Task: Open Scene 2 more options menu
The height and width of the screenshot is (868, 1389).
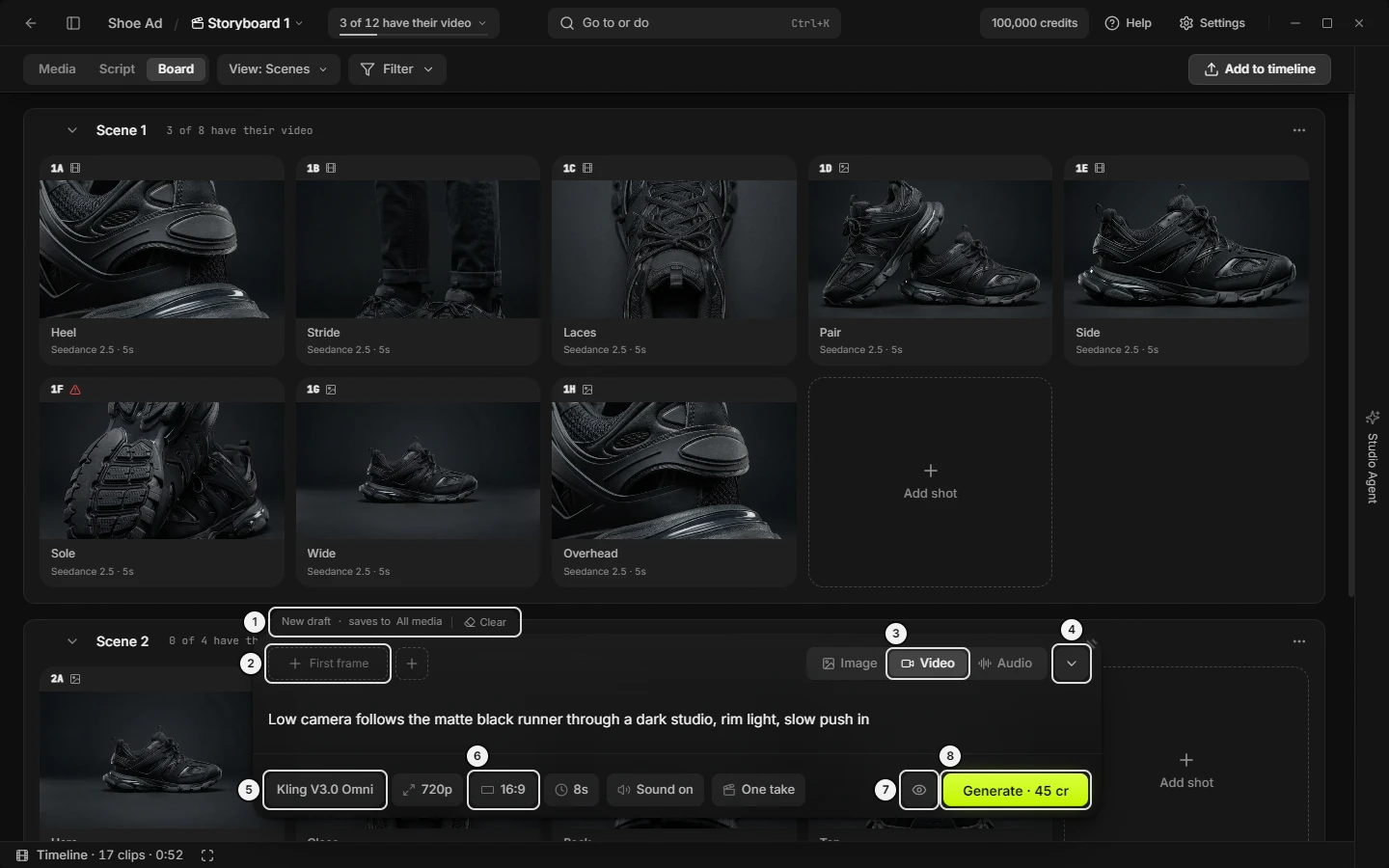Action: coord(1299,641)
